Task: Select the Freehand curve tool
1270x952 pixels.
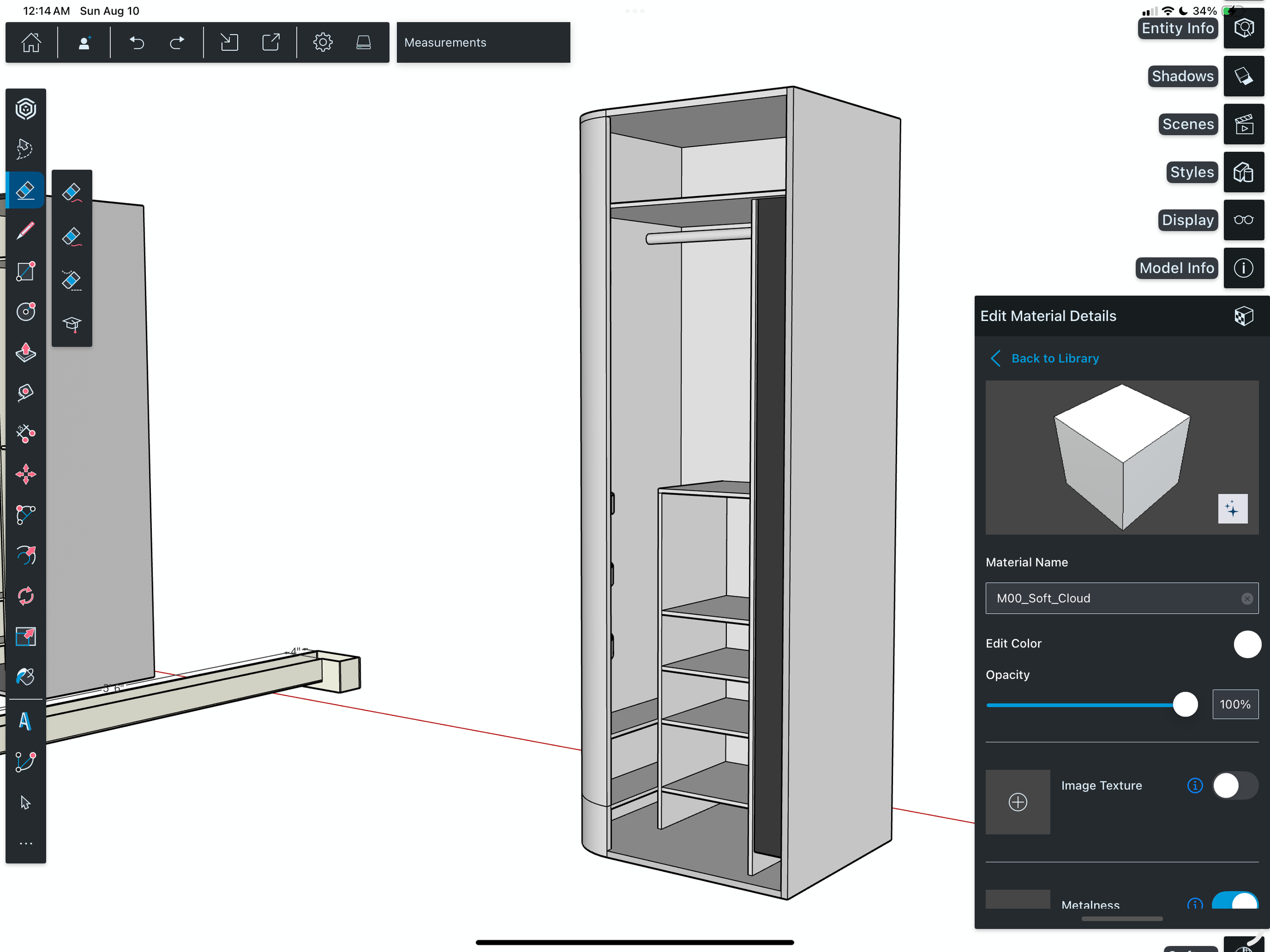Action: coord(26,762)
